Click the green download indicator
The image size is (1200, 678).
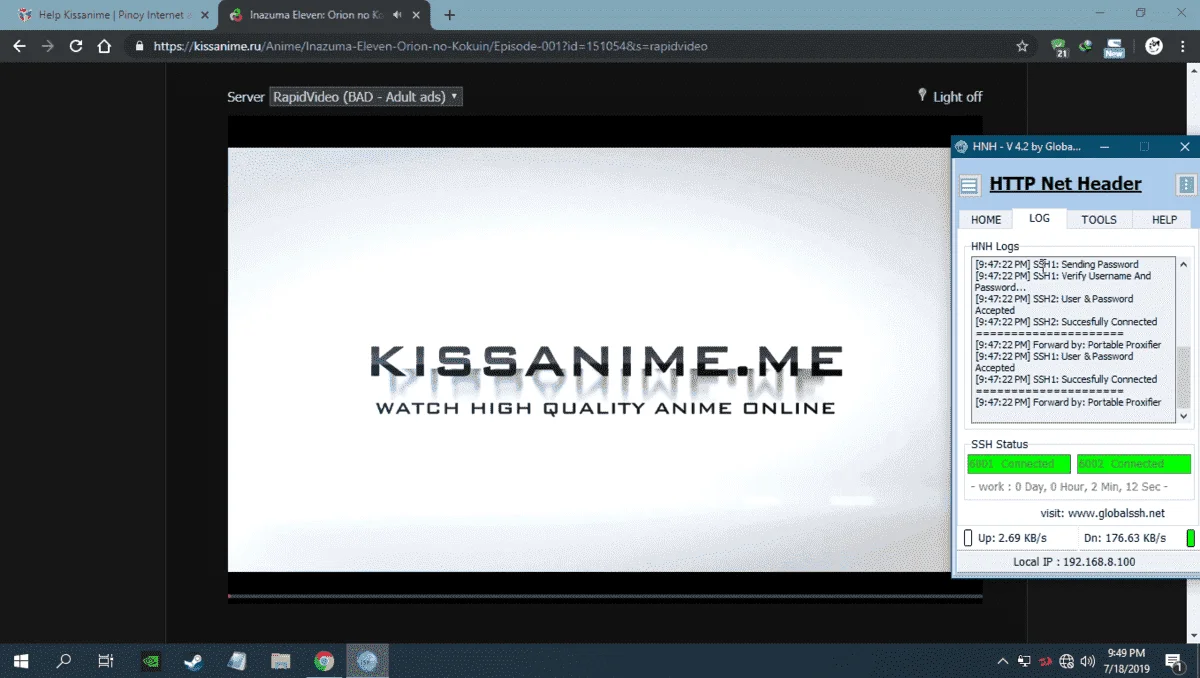(1191, 538)
